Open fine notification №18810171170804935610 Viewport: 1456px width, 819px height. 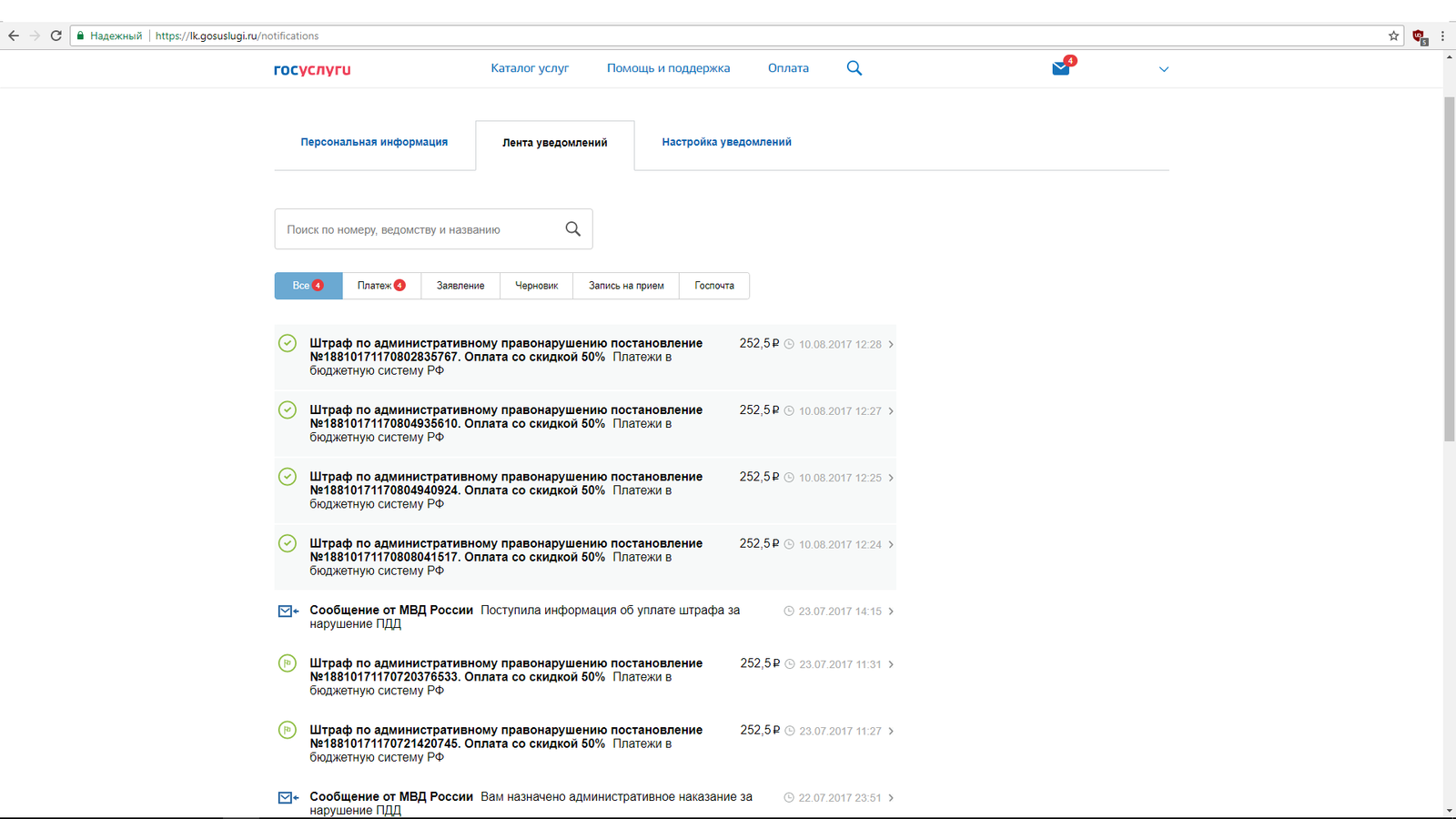click(585, 424)
